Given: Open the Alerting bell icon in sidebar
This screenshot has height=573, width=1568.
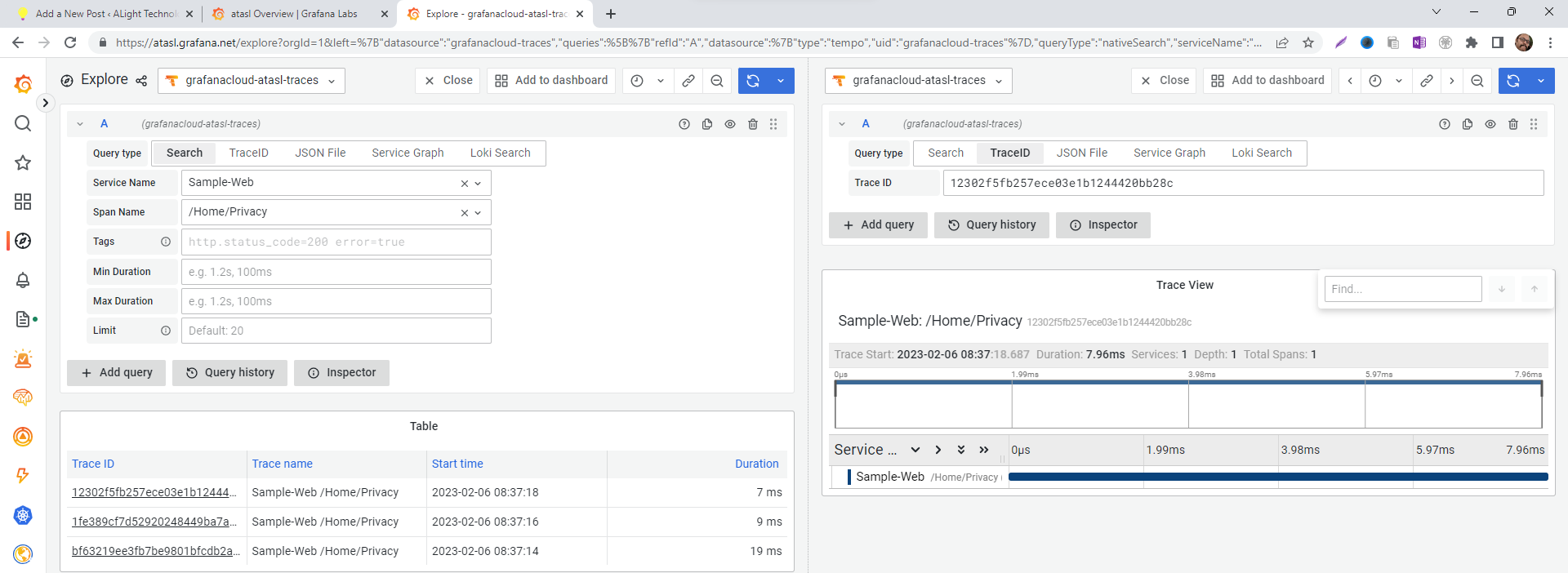Looking at the screenshot, I should [23, 280].
